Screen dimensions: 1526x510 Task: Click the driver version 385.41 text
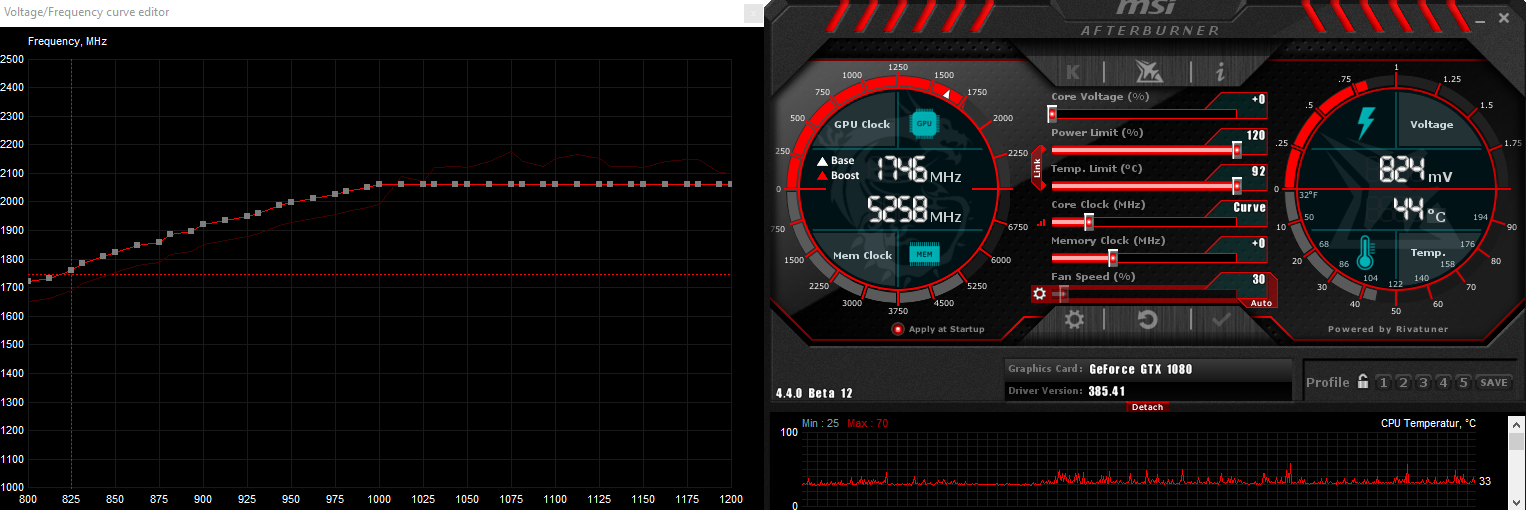pos(1107,391)
